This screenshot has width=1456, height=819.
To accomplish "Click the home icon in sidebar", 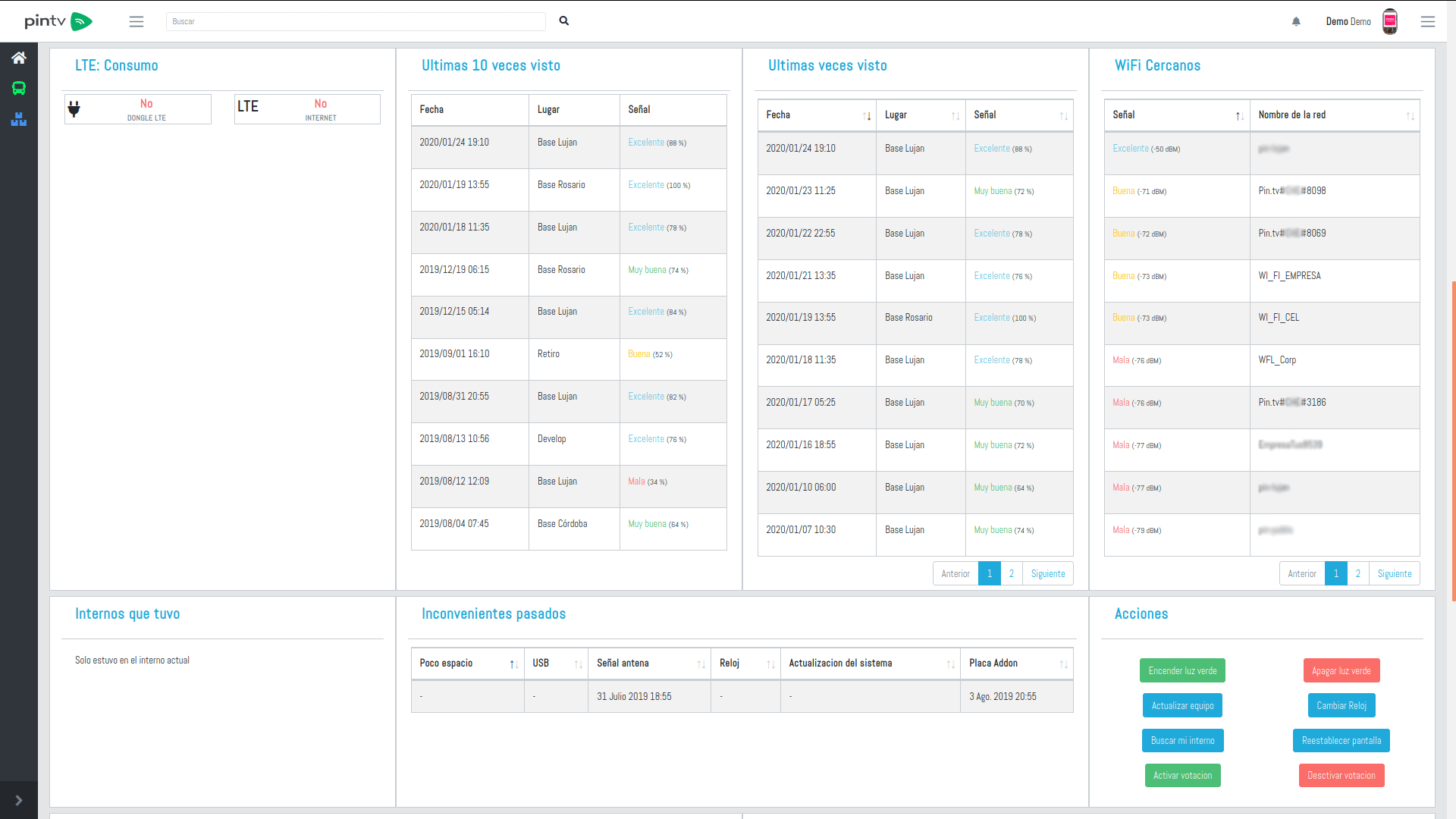I will tap(19, 58).
